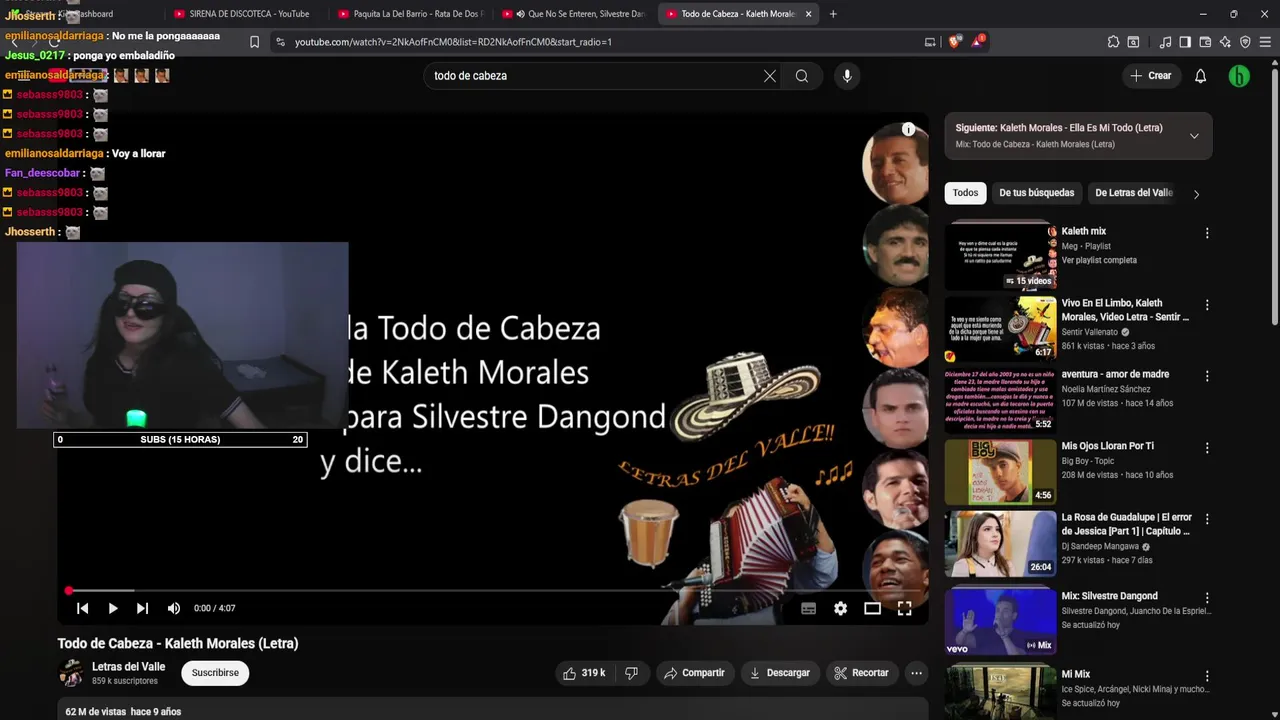This screenshot has height=720, width=1280.
Task: Mute the video volume
Action: click(x=174, y=608)
